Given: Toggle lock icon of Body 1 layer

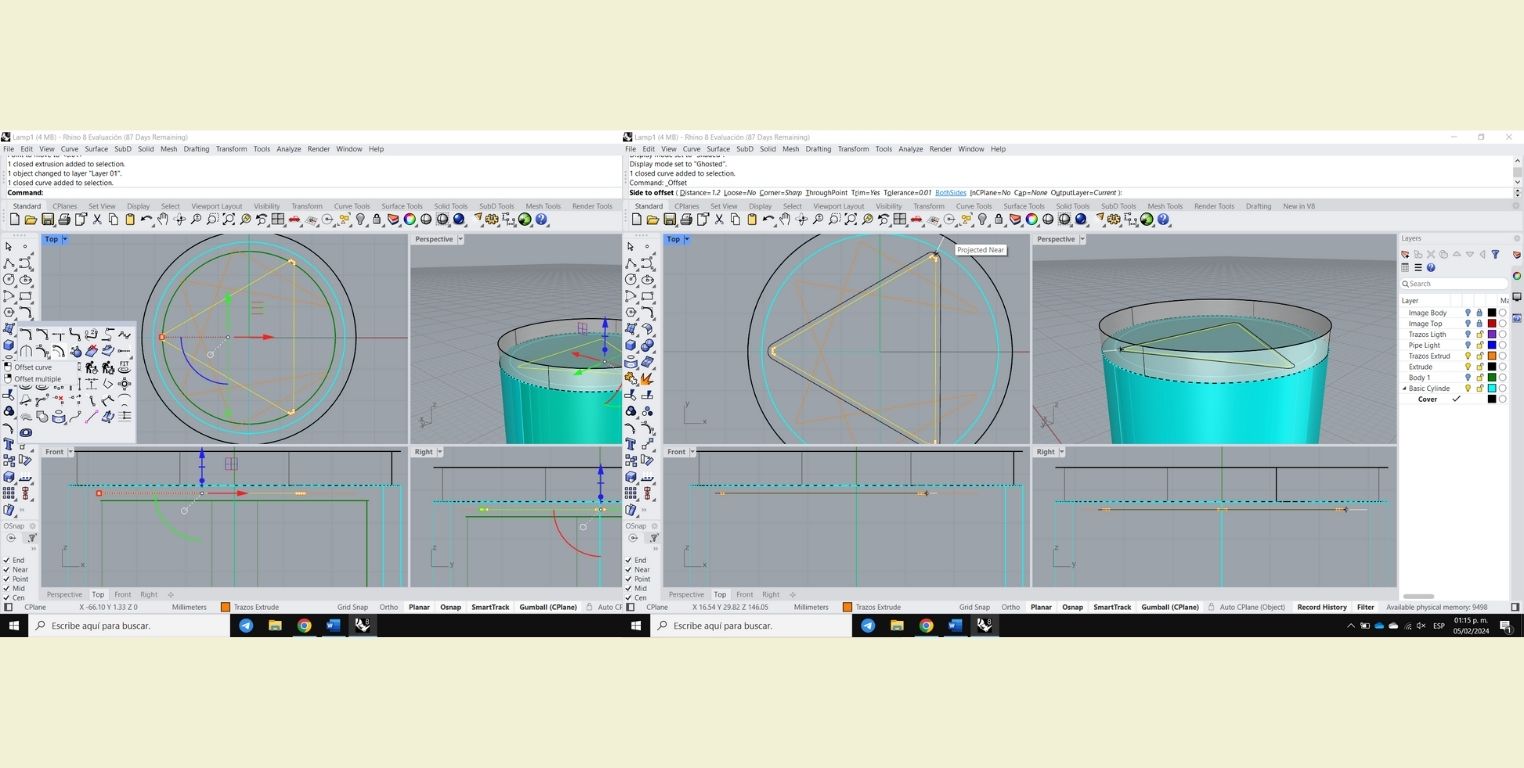Looking at the screenshot, I should coord(1480,378).
